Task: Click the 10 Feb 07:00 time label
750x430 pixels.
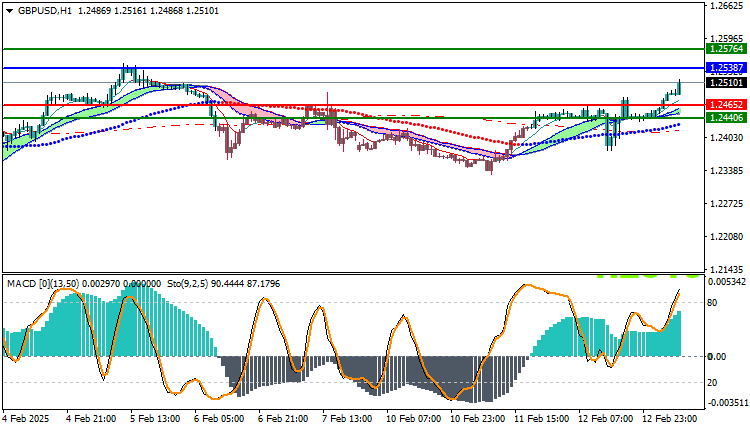Action: pyautogui.click(x=414, y=419)
